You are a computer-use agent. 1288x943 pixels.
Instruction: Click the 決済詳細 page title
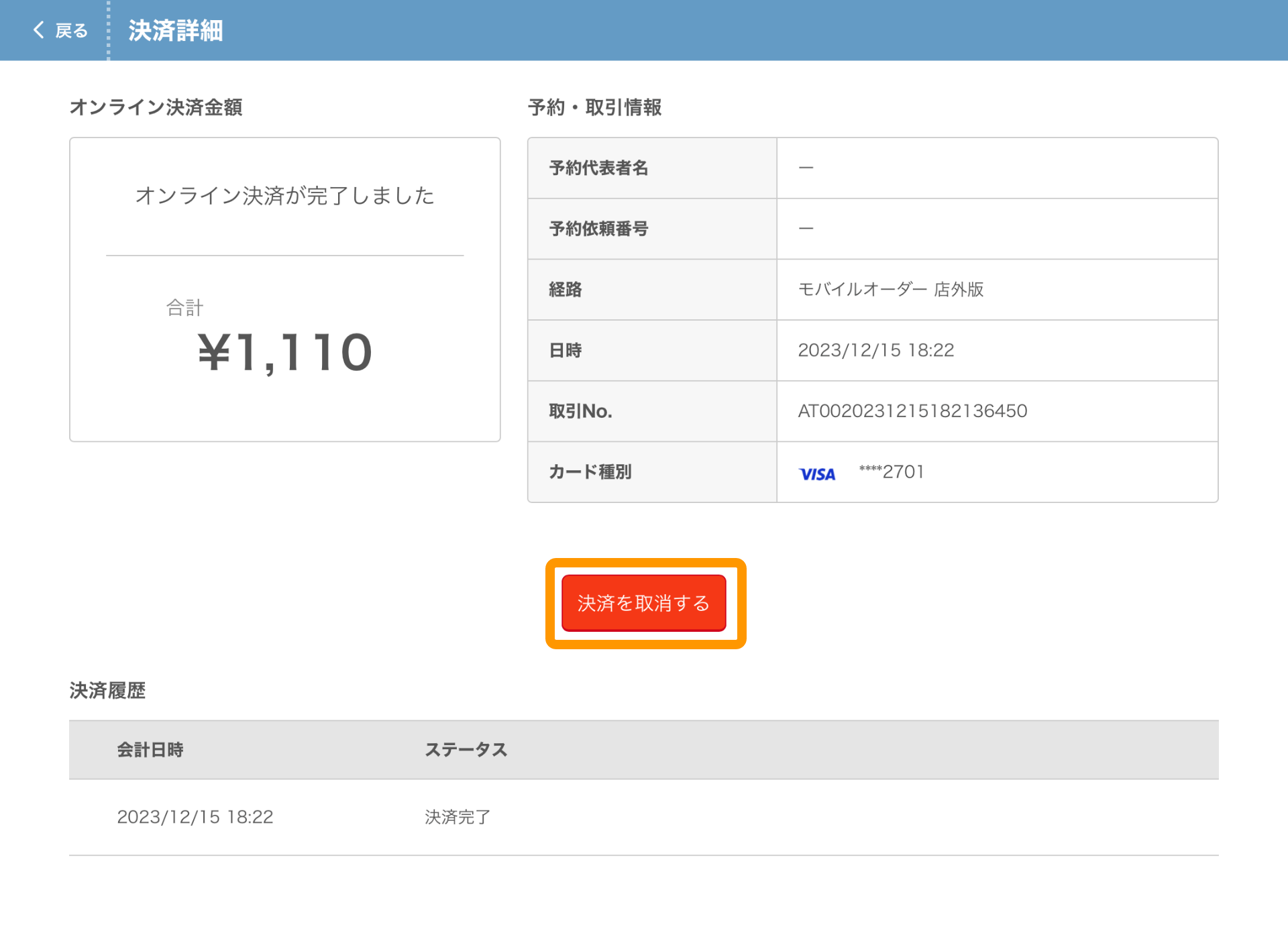[x=175, y=31]
